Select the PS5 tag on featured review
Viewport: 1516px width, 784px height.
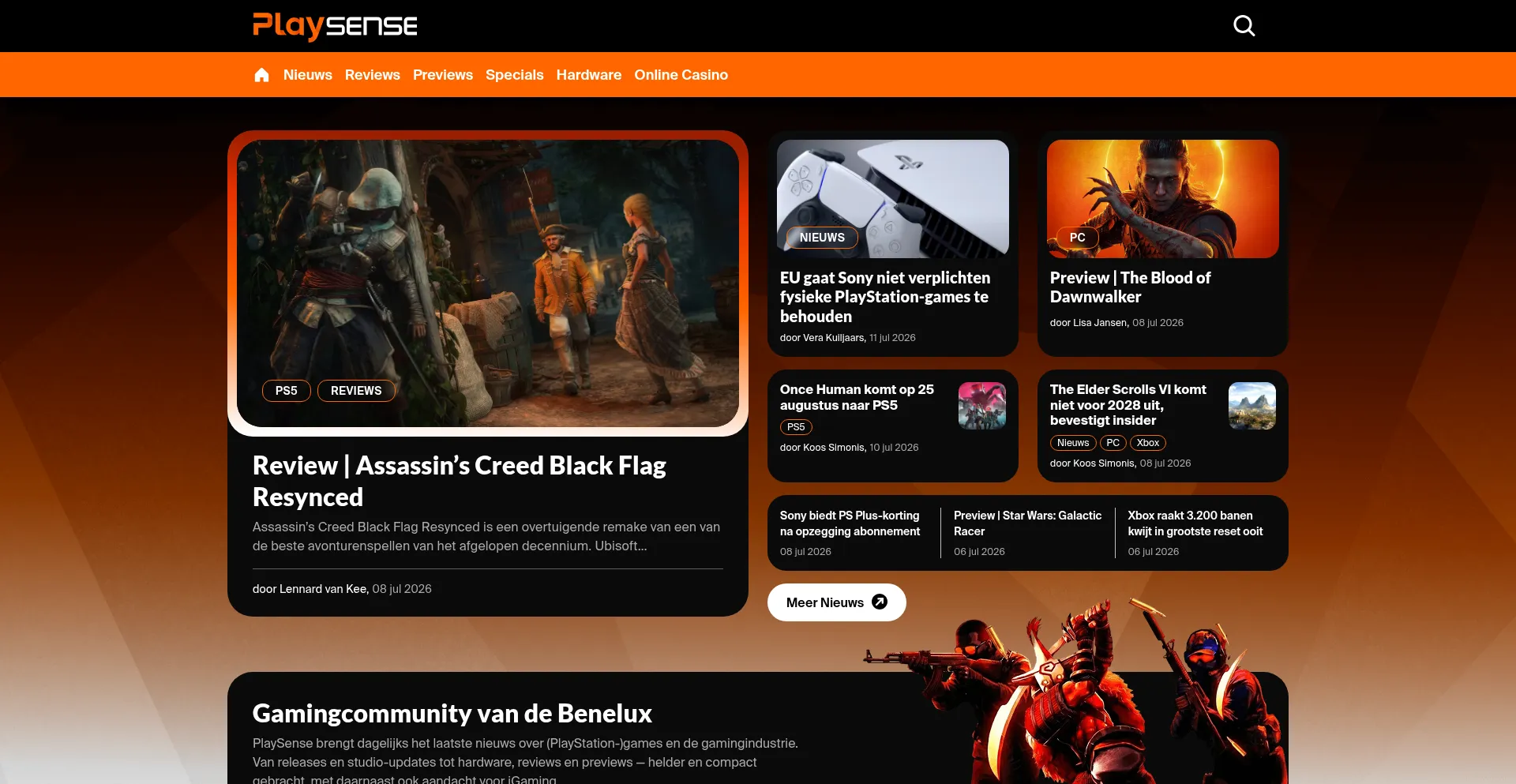click(x=287, y=391)
